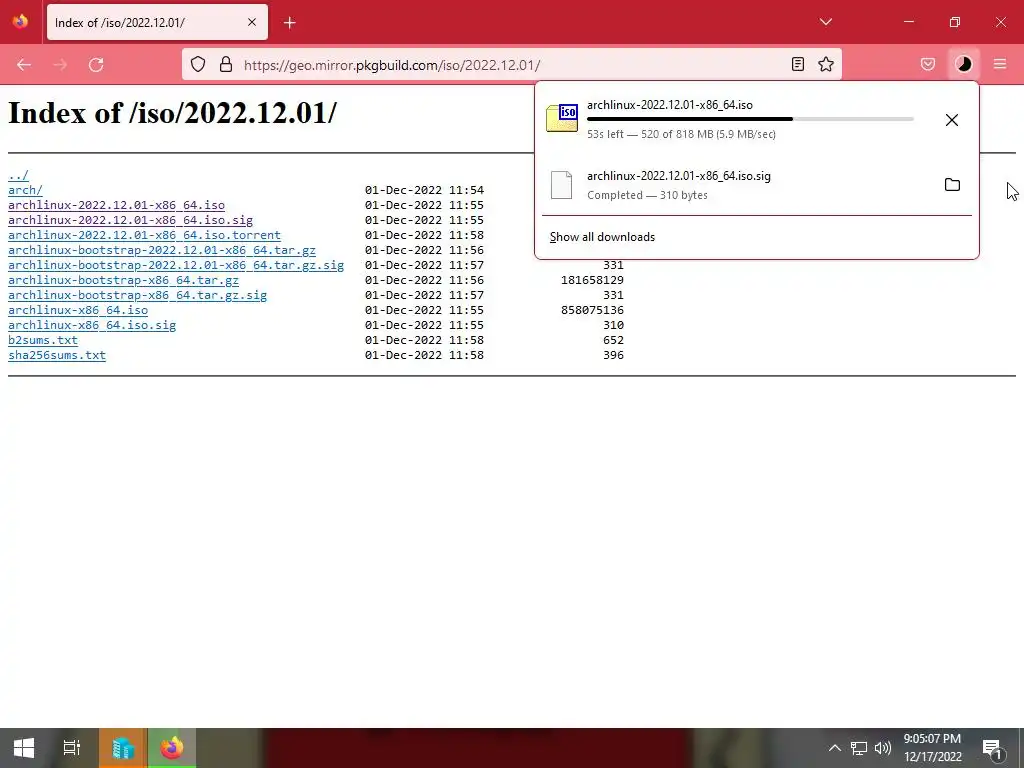
Task: Open archlinux-x86_64.iso link
Action: click(78, 310)
